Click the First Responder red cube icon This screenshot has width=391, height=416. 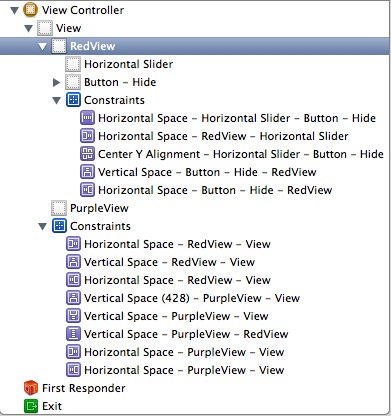point(31,388)
